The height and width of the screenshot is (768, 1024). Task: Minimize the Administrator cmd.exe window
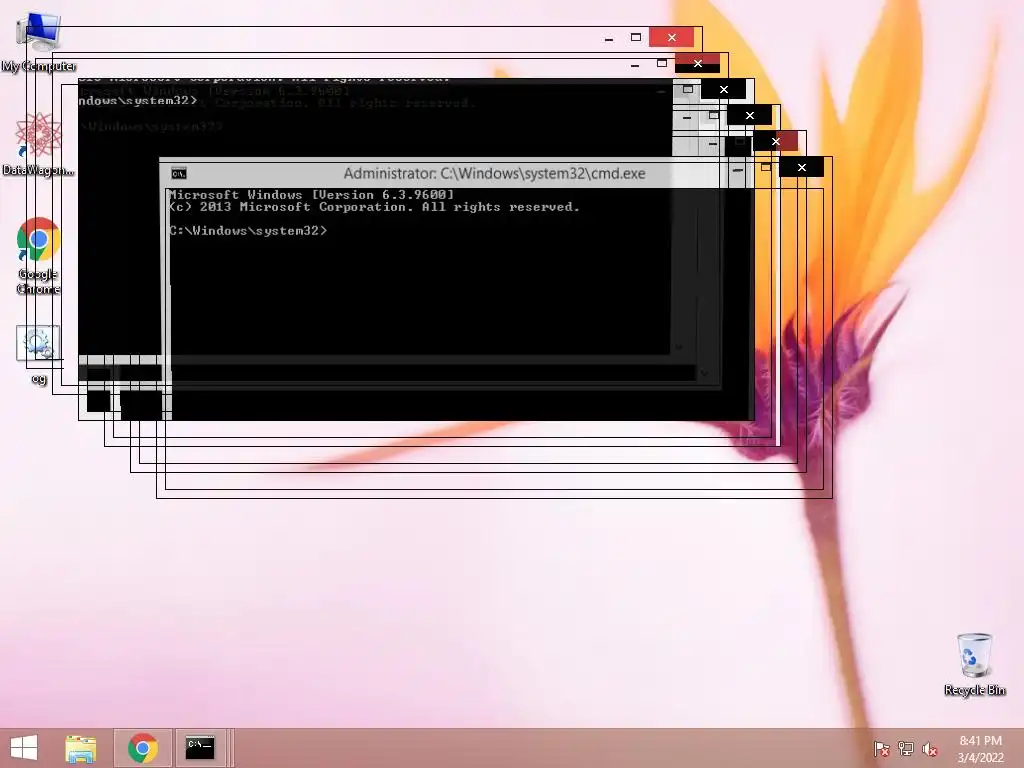(738, 169)
